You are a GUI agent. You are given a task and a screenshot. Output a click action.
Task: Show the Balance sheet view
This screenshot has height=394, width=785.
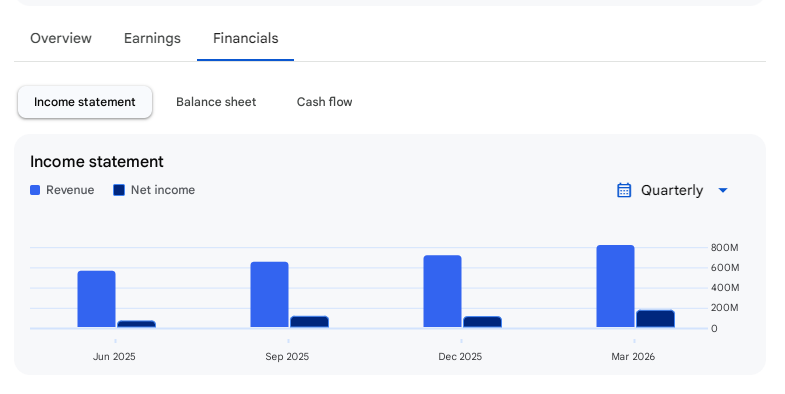click(x=216, y=102)
